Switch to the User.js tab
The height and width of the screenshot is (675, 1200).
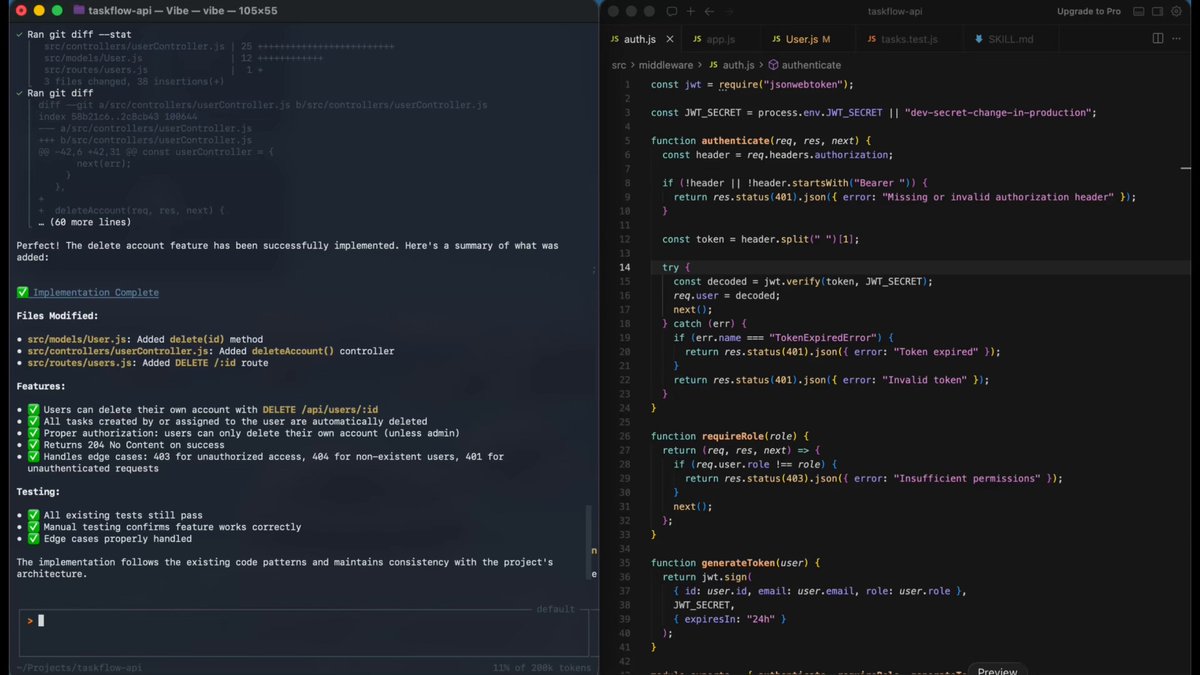tap(800, 39)
